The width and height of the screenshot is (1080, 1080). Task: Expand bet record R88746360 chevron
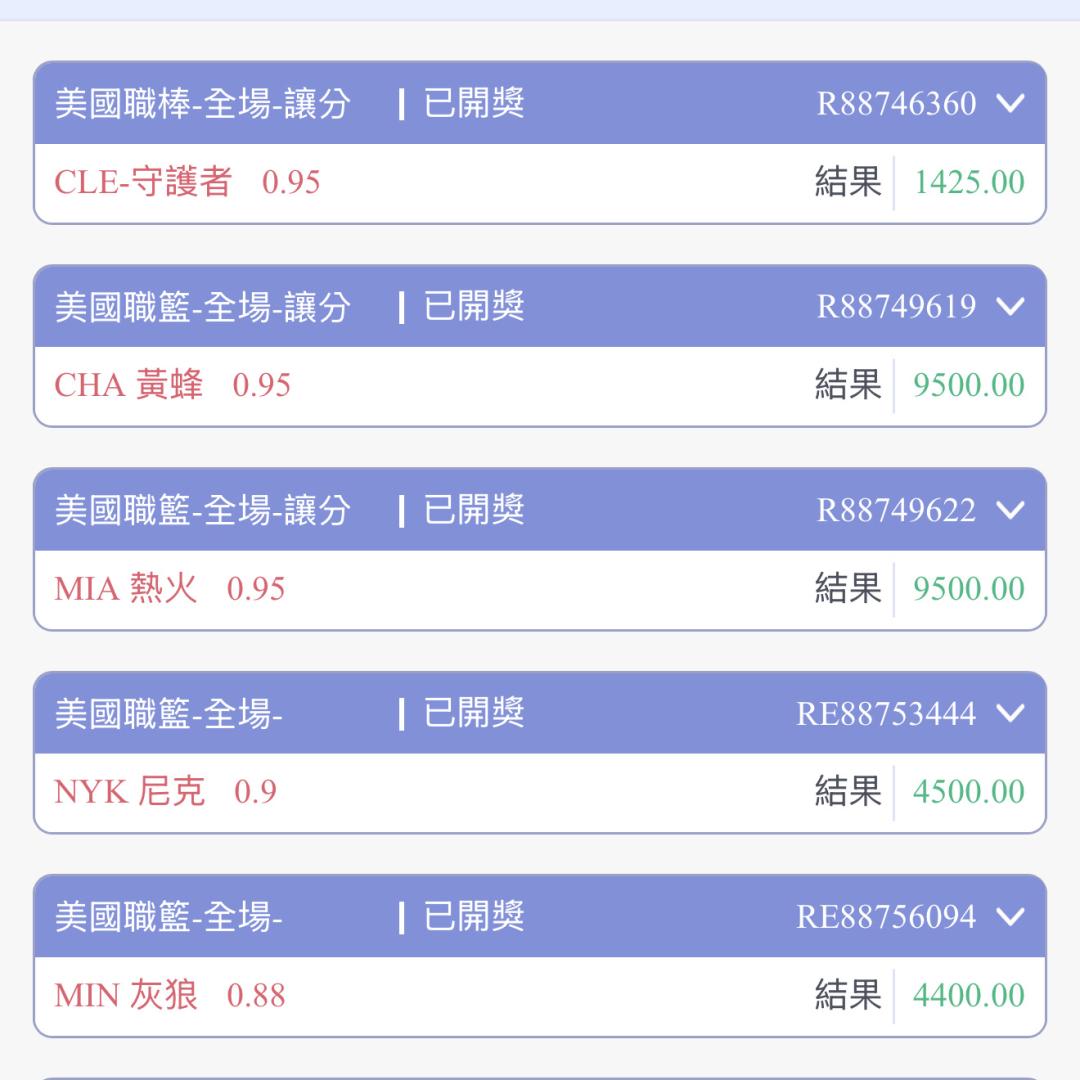point(1011,104)
